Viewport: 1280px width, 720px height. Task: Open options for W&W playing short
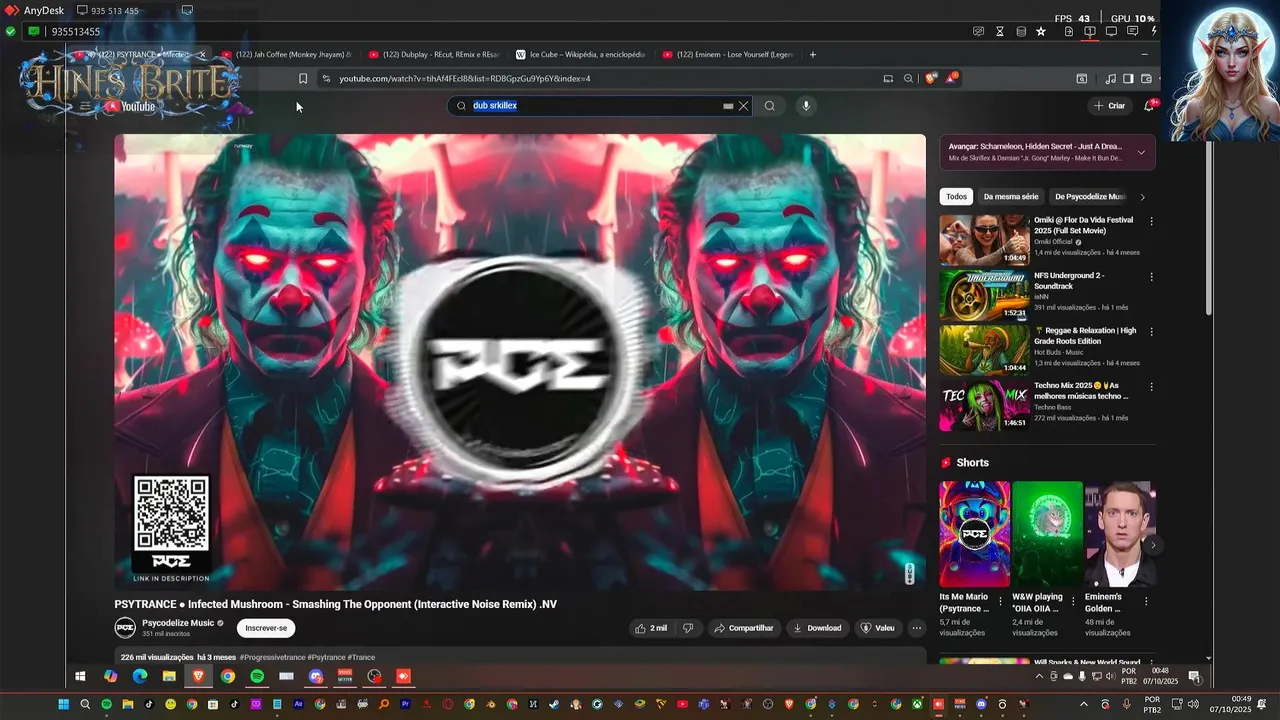click(x=1073, y=602)
